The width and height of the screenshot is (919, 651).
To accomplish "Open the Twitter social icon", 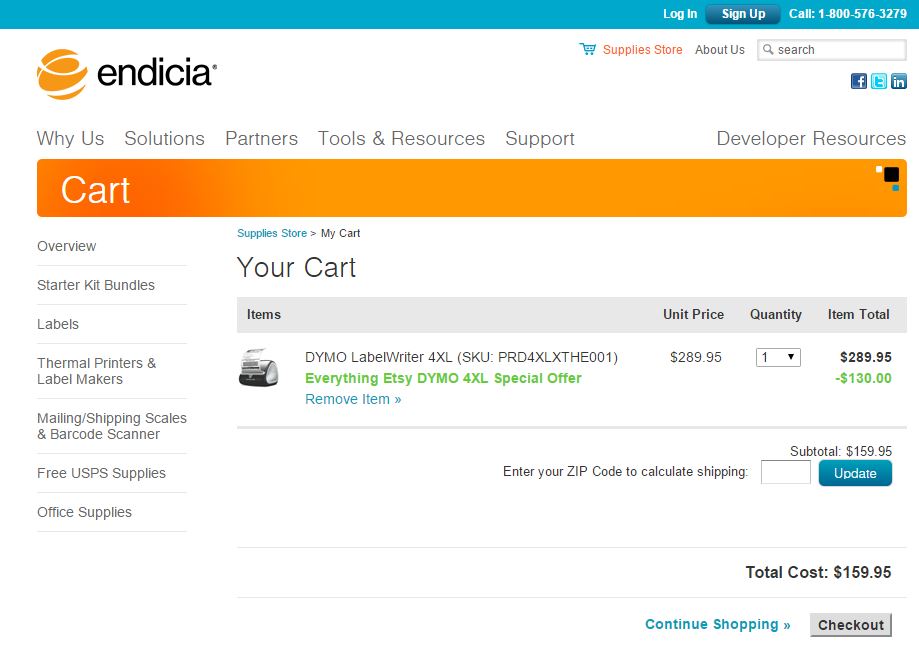I will (x=879, y=81).
